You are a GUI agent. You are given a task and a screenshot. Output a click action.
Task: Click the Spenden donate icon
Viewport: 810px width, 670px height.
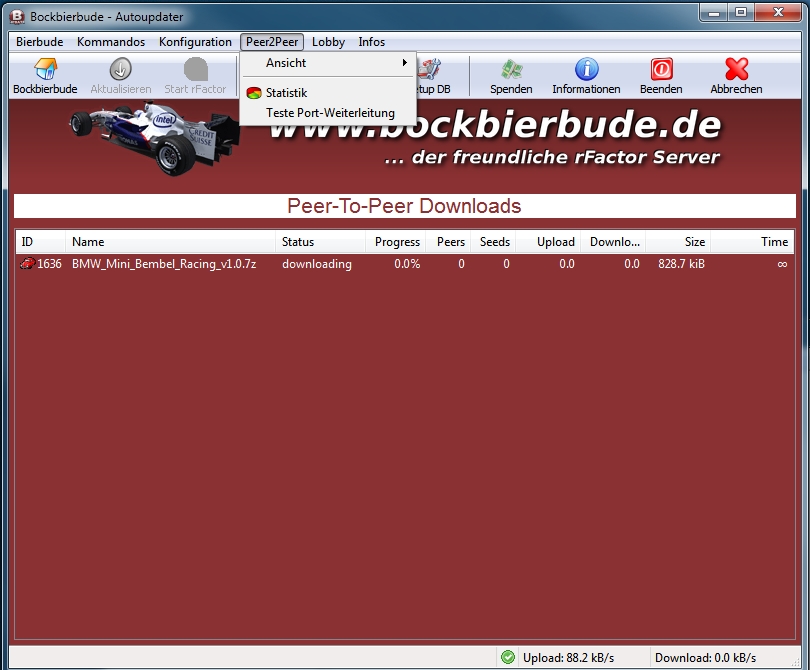(x=511, y=70)
